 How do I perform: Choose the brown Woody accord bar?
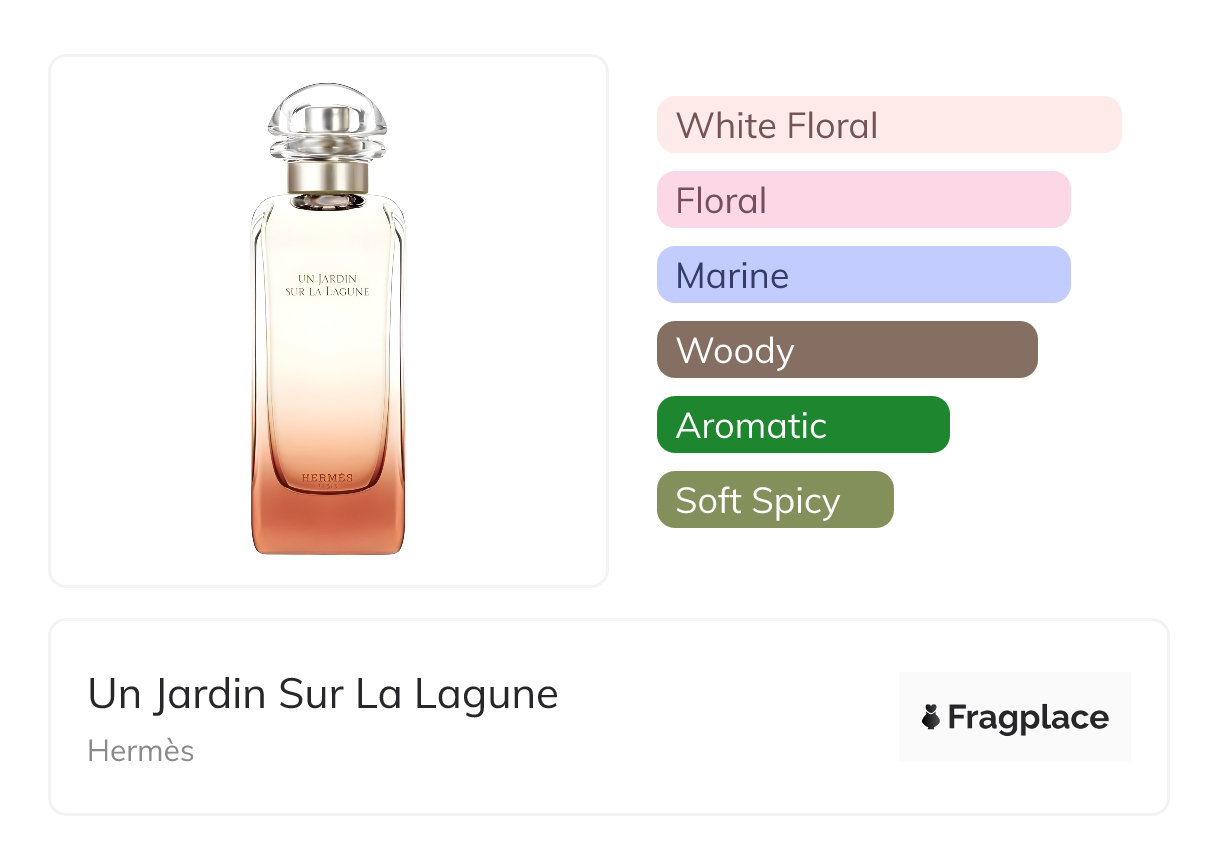click(847, 350)
